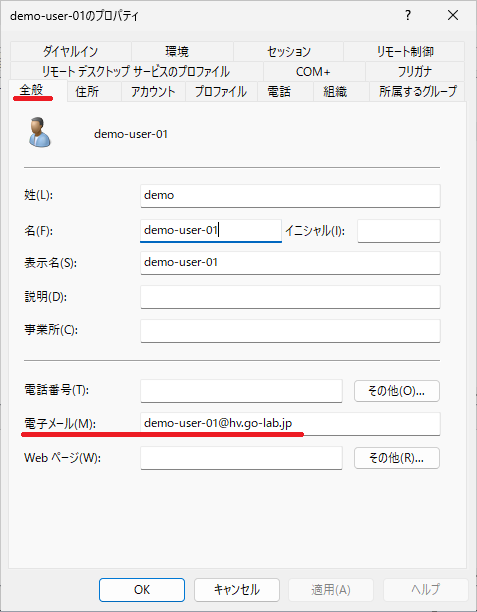Click the キャンセル button
This screenshot has width=477, height=612.
coord(237,590)
